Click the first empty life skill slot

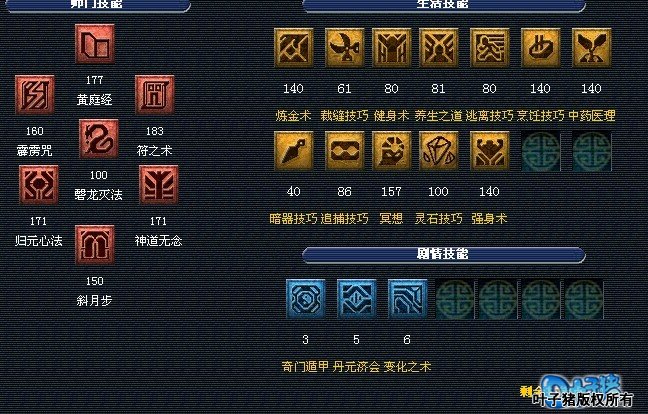(541, 151)
